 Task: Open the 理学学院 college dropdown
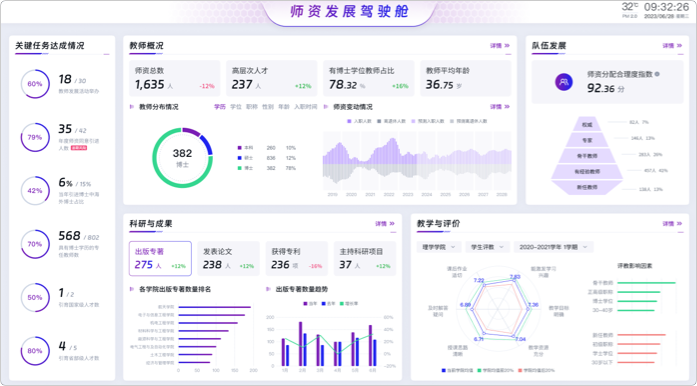[x=438, y=247]
